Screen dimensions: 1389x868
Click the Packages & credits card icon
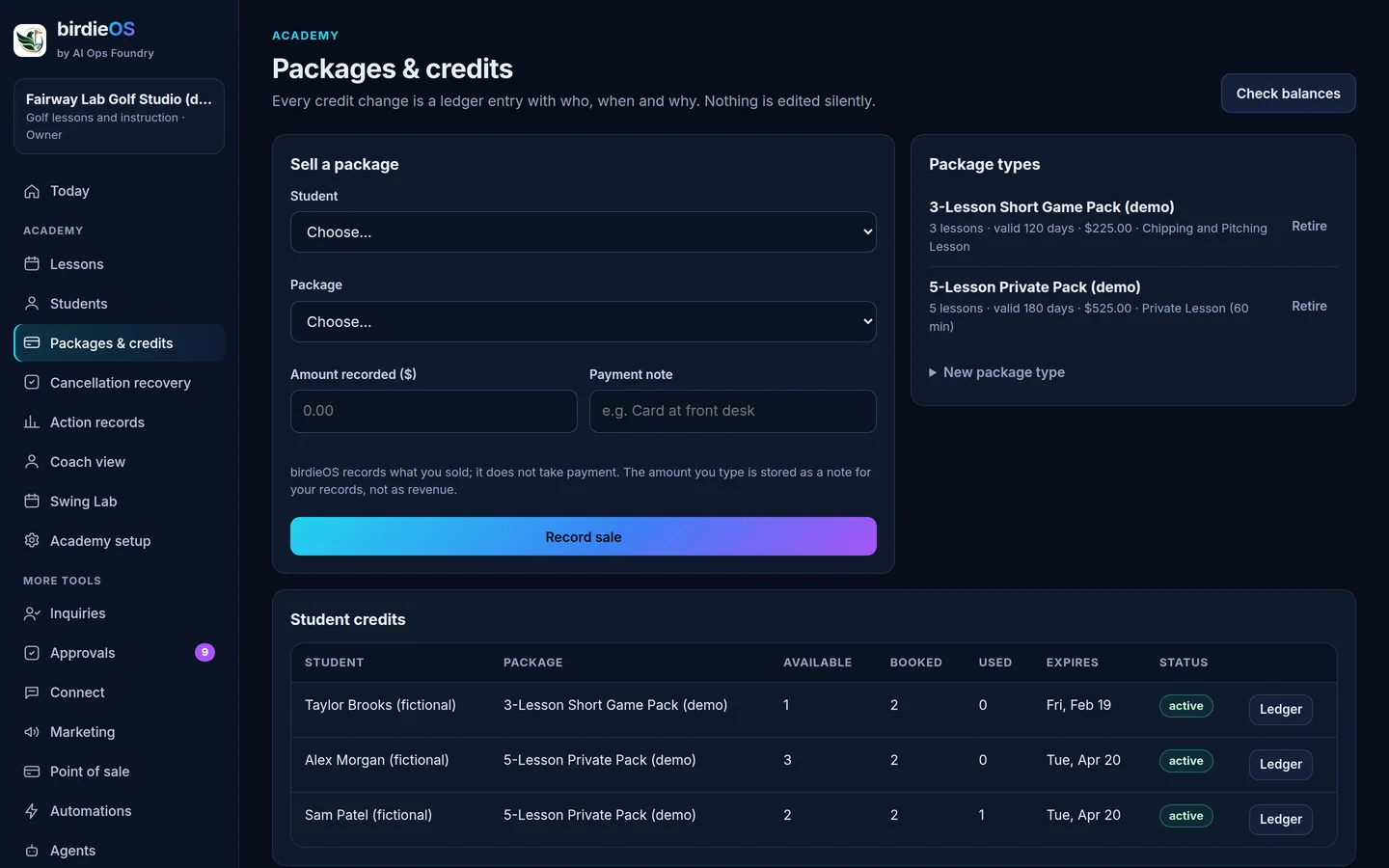32,343
